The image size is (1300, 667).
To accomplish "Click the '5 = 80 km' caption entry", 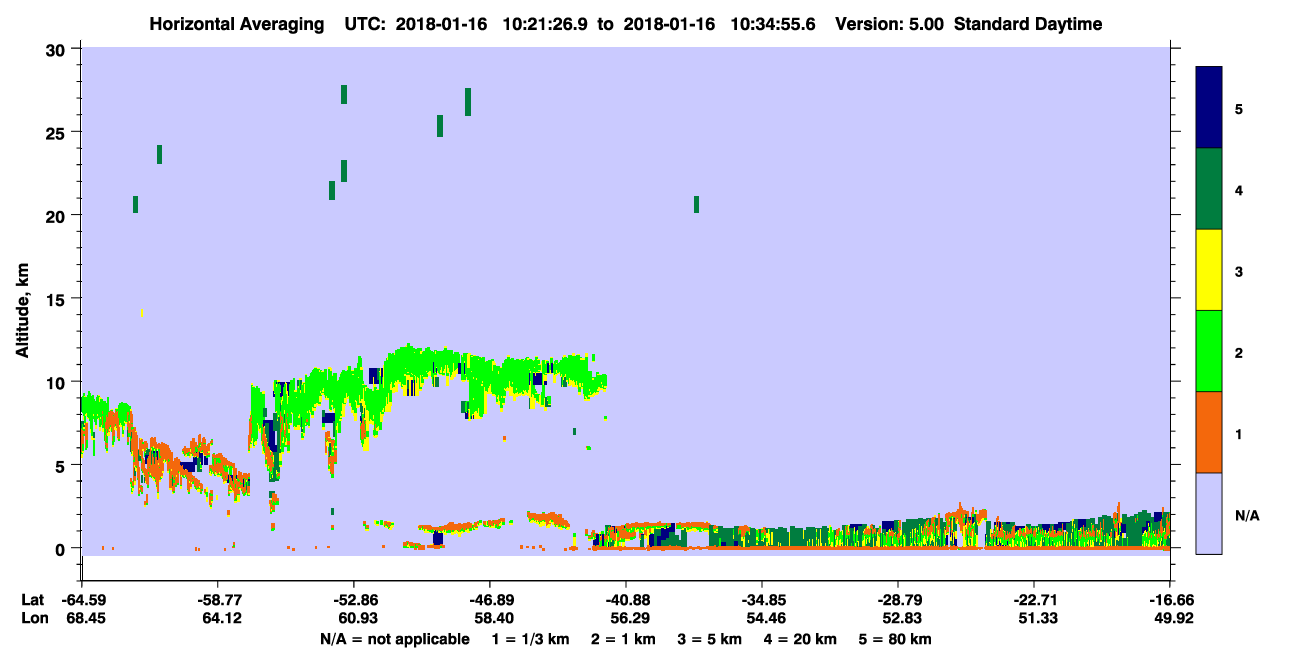I will click(896, 639).
